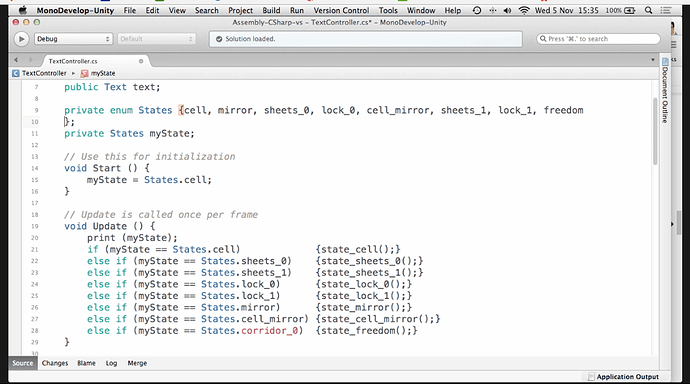Open the Default runtime dropdown
Image resolution: width=690 pixels, height=384 pixels.
156,39
